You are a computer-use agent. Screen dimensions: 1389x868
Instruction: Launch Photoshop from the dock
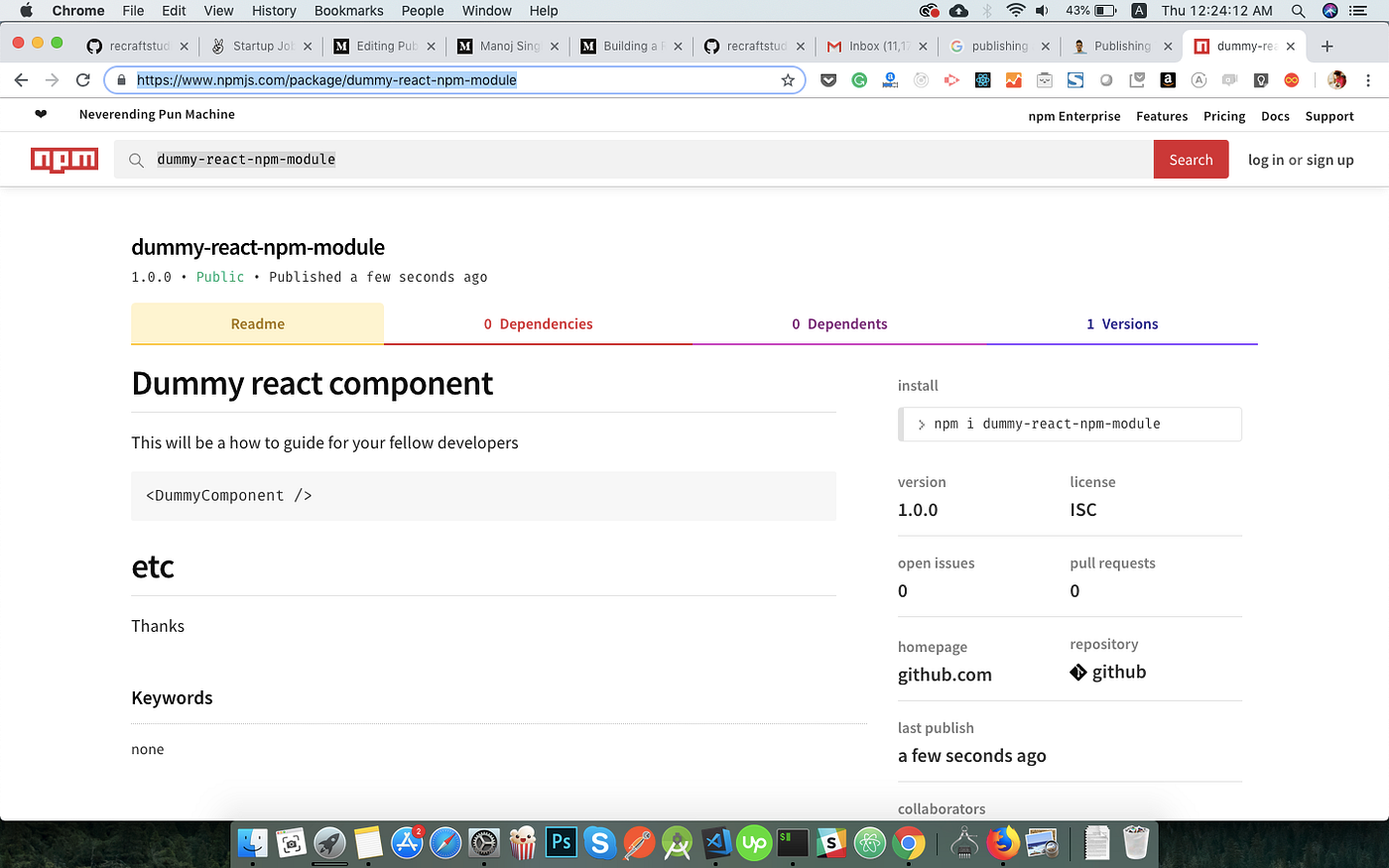click(x=561, y=842)
